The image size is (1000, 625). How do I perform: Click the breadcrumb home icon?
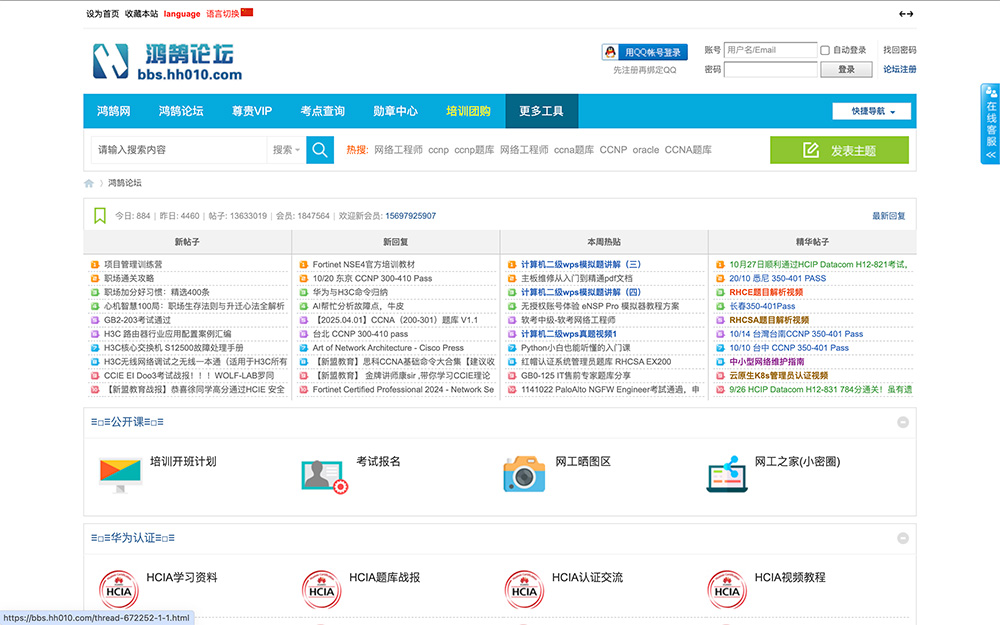(x=89, y=183)
